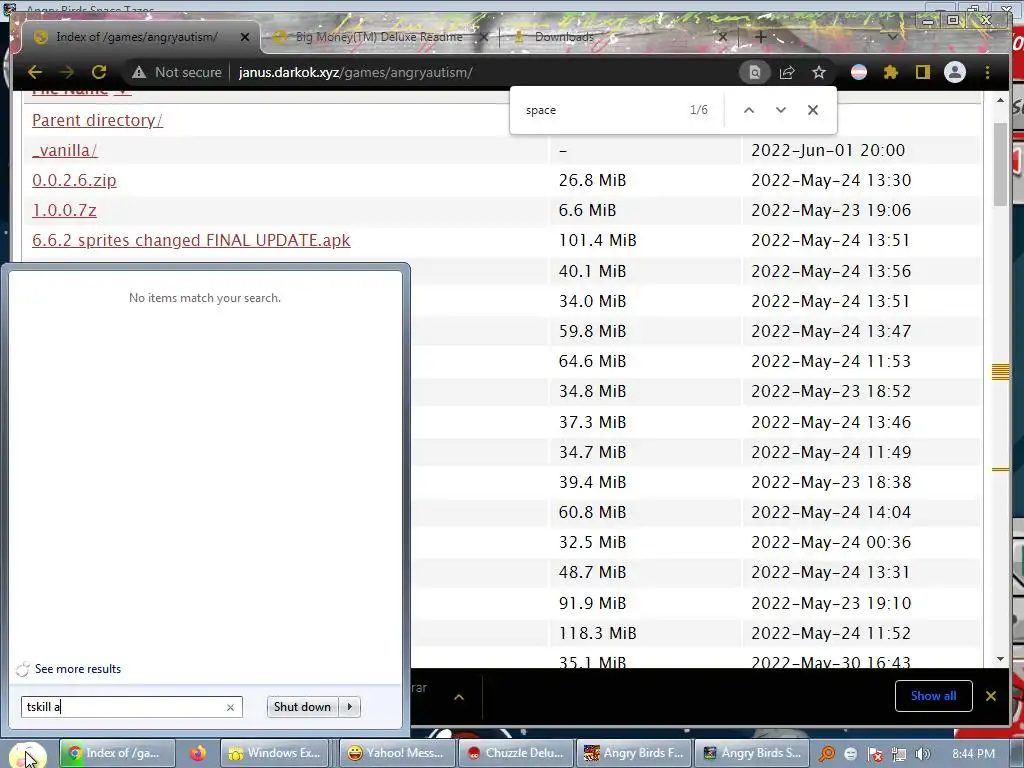Click the page vertical scrollbar thumb
Viewport: 1024px width, 768px height.
(x=1000, y=165)
